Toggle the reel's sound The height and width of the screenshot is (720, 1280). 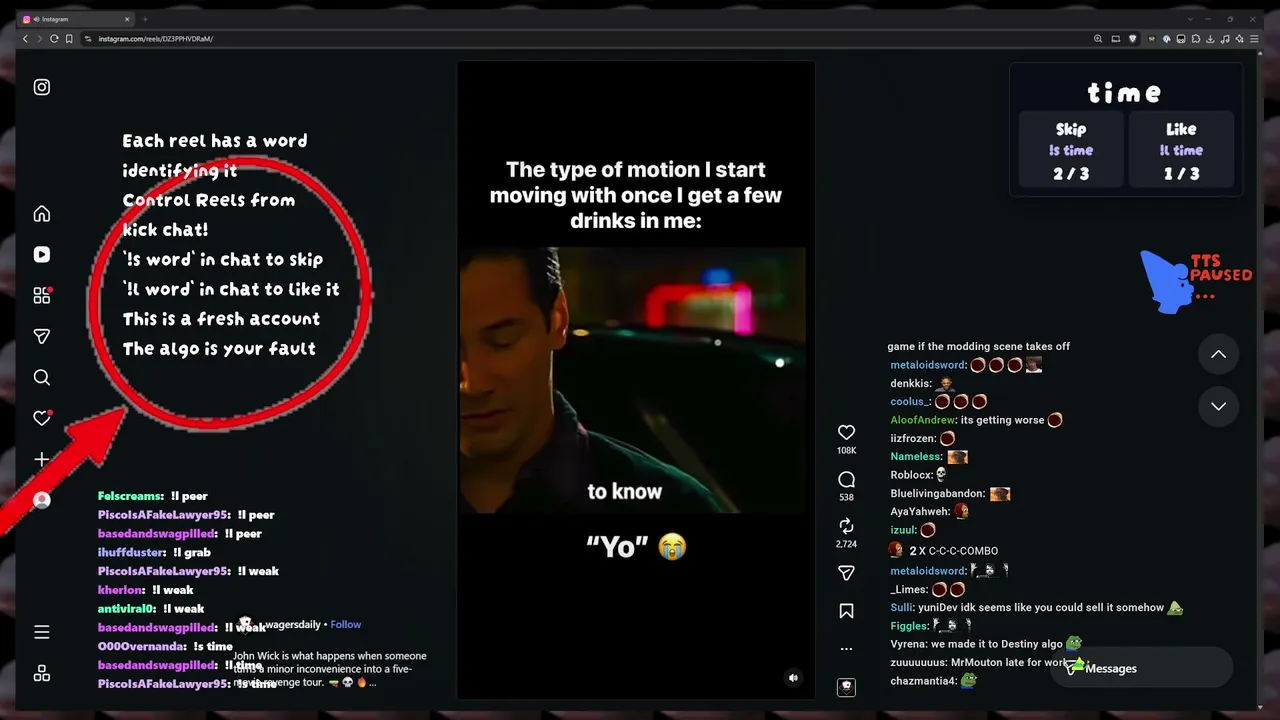tap(793, 677)
